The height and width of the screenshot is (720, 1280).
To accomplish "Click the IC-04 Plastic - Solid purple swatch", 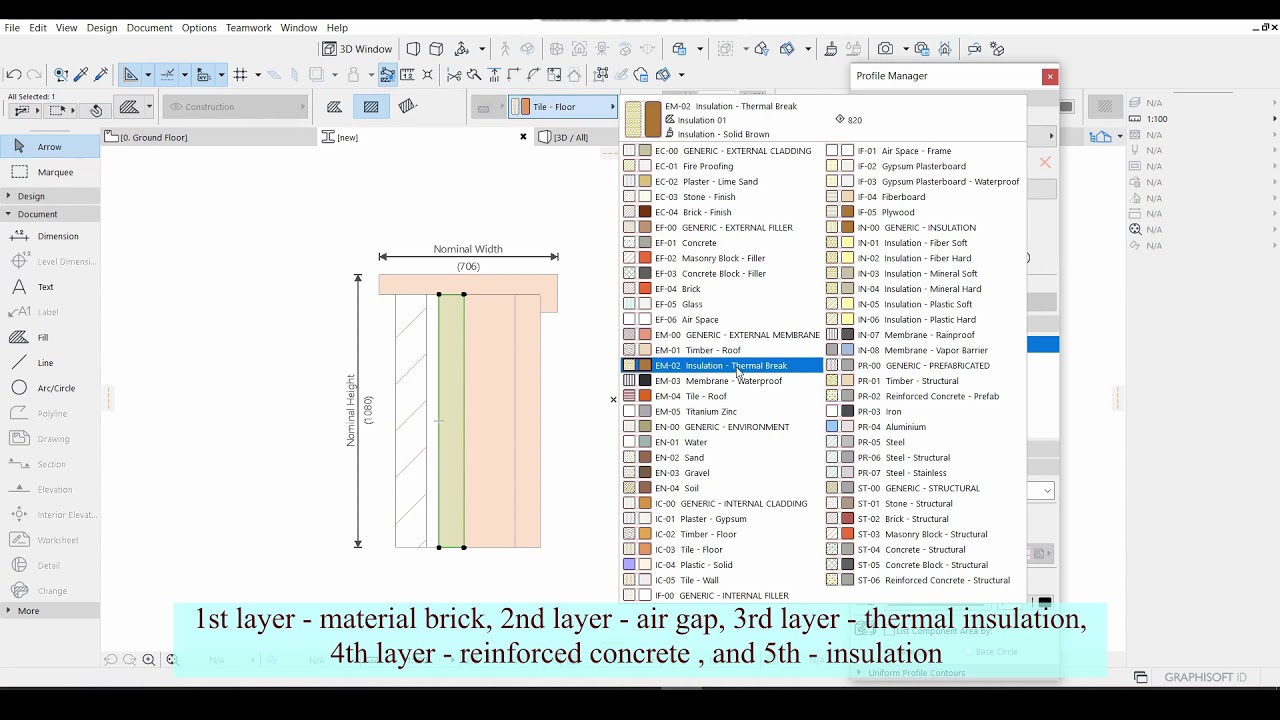I will pos(629,565).
